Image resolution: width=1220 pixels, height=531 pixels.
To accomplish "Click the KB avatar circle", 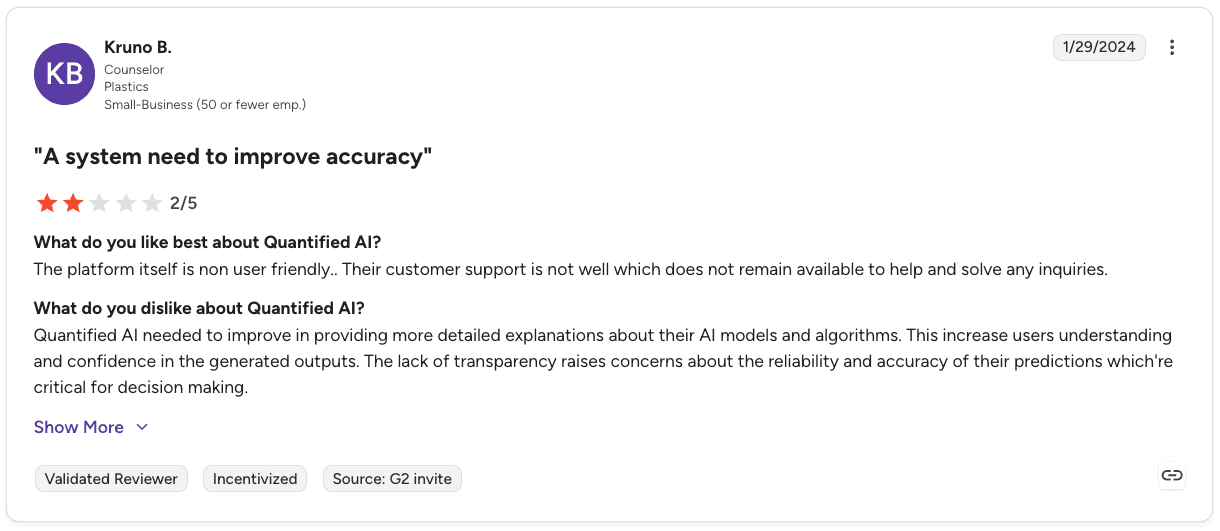I will [64, 74].
